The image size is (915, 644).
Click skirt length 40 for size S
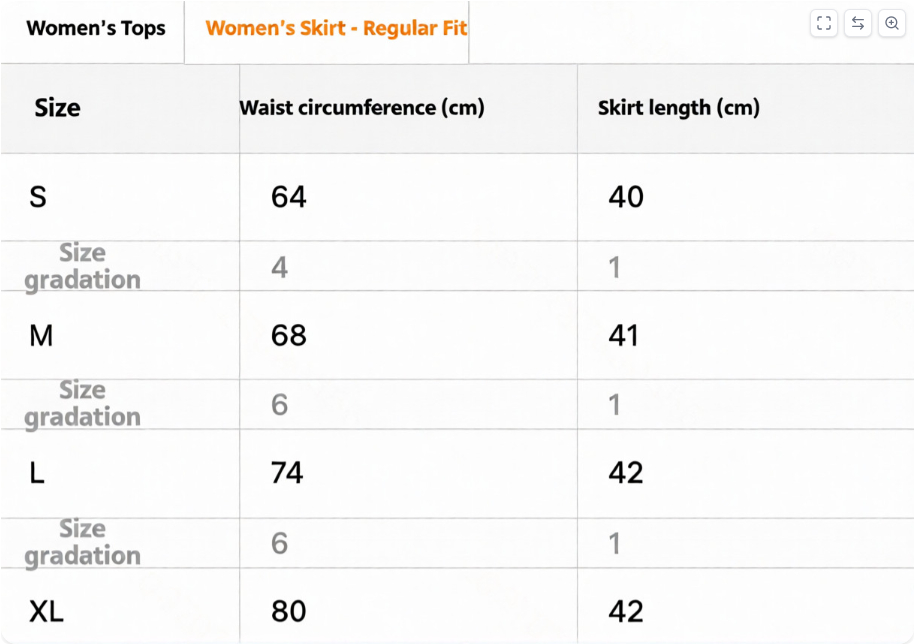[x=626, y=197]
